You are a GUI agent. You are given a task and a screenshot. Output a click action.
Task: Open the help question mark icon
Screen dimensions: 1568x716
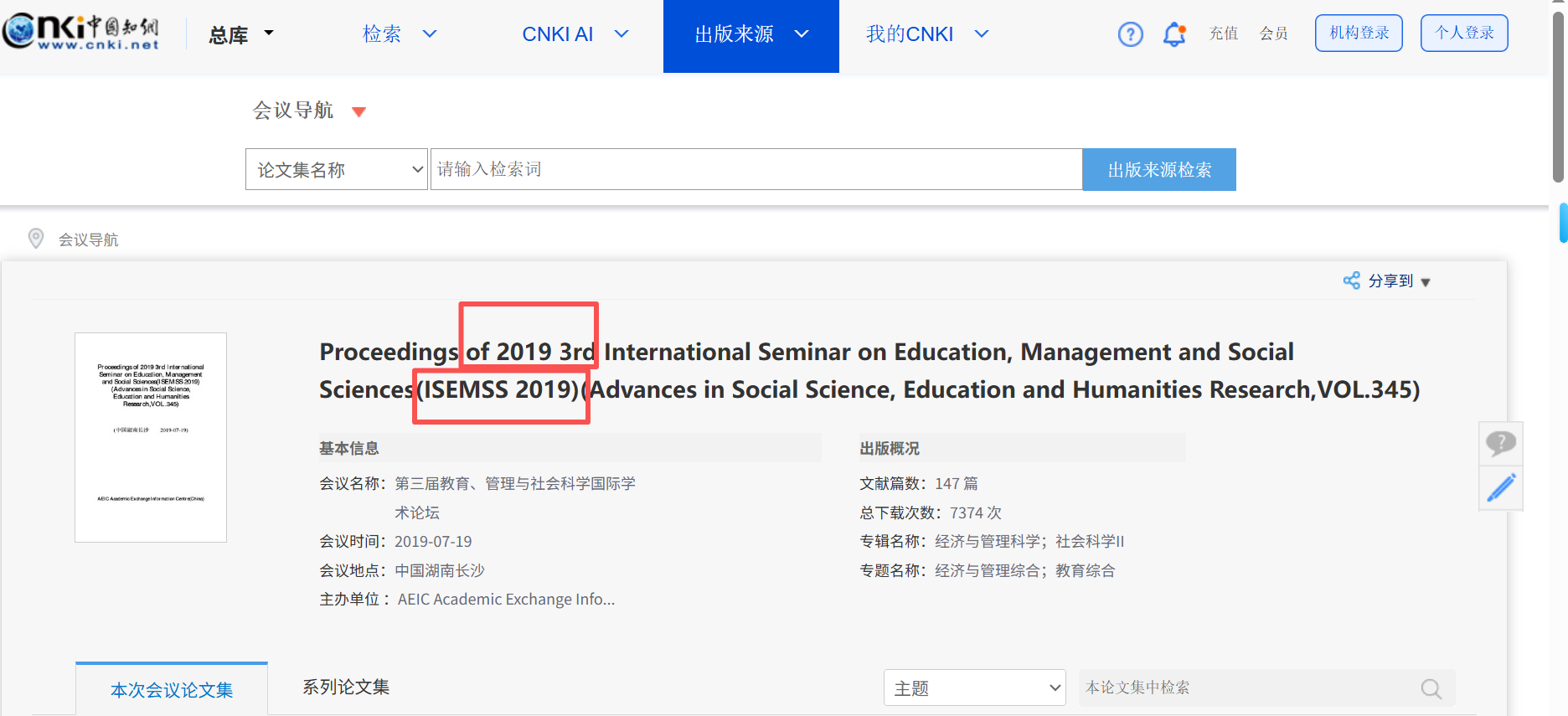tap(1130, 34)
